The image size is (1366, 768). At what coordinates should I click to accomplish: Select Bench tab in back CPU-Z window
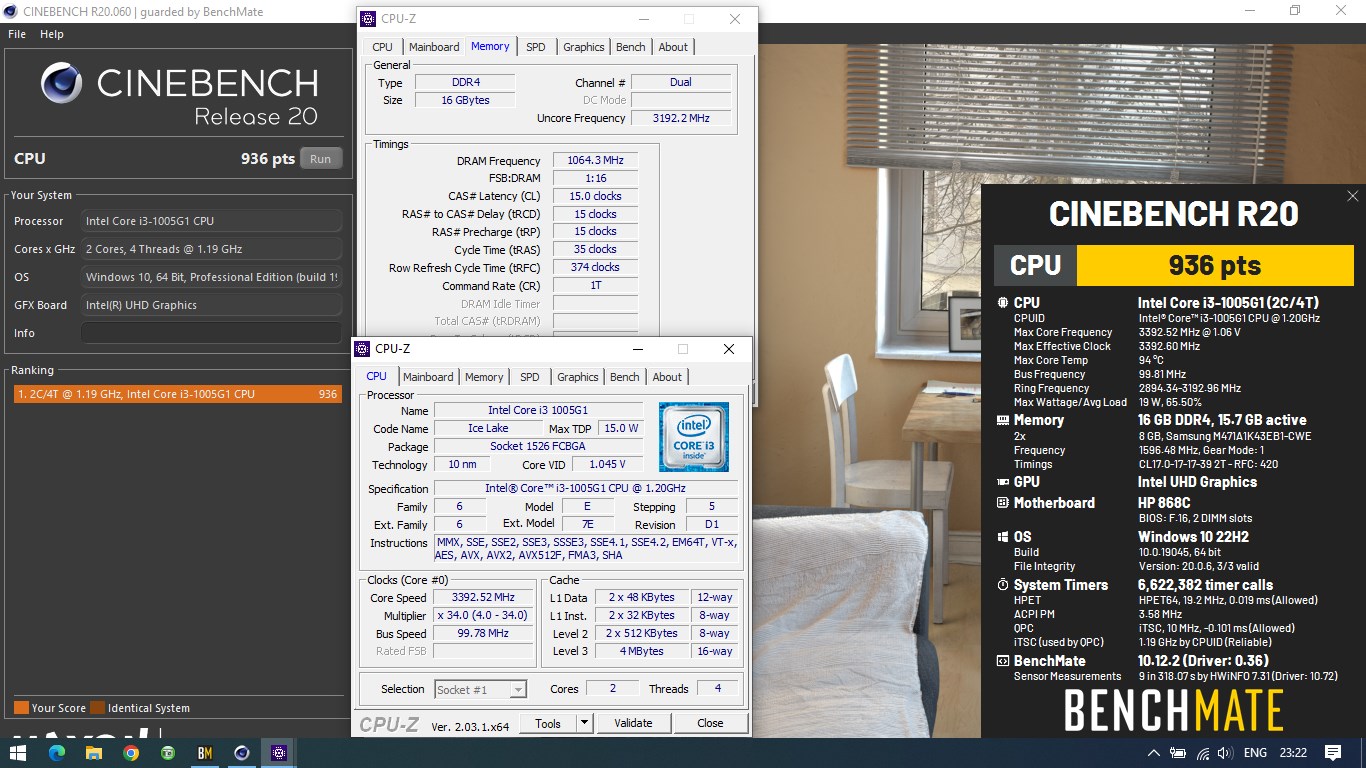631,47
